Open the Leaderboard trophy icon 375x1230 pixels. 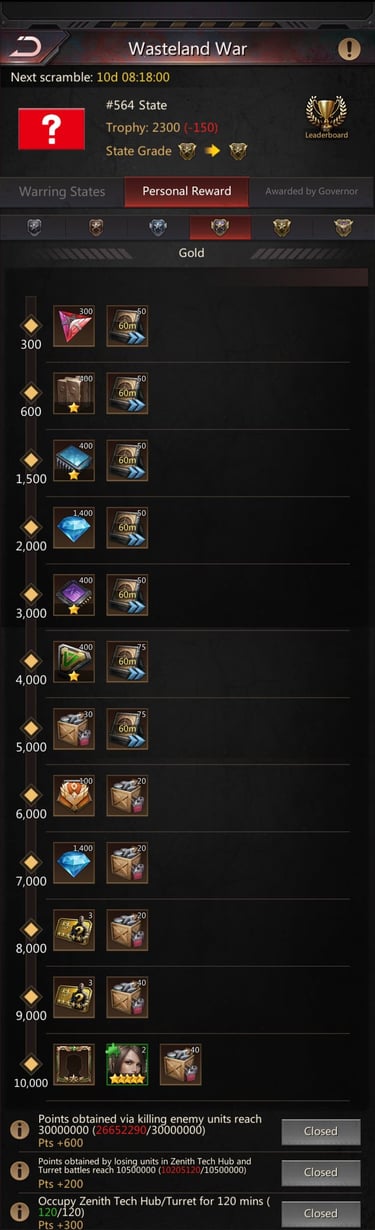[327, 116]
